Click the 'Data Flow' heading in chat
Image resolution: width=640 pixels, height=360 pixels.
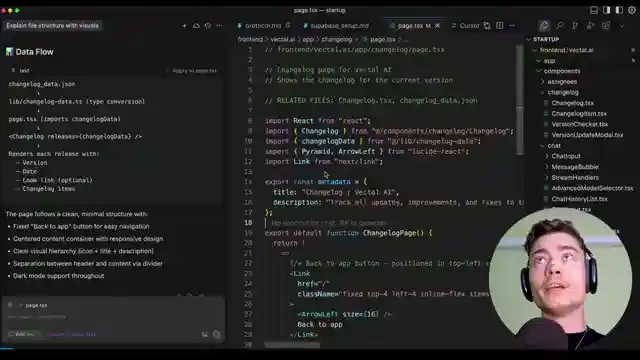click(34, 52)
